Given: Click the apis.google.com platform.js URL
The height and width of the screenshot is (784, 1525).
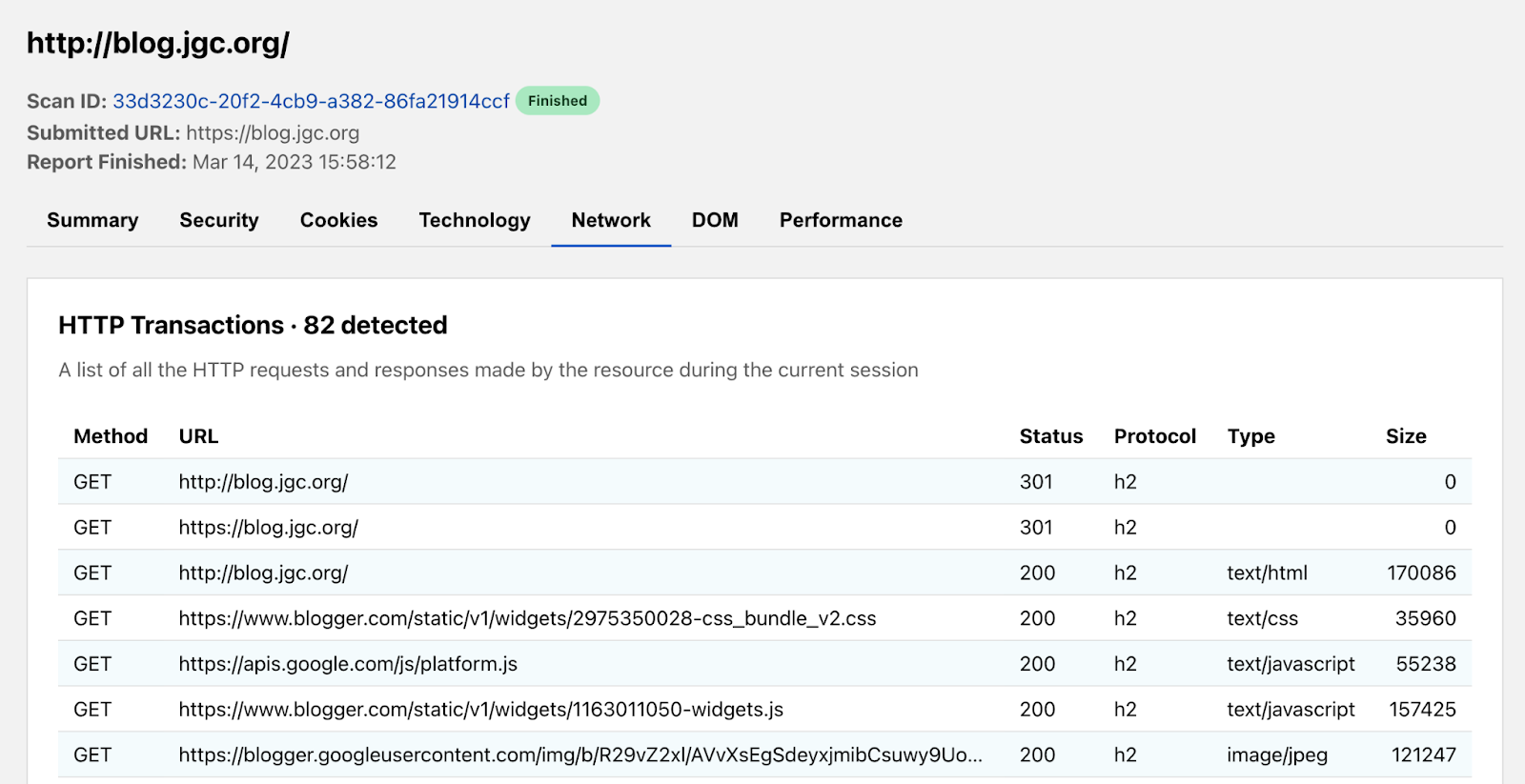Looking at the screenshot, I should point(348,664).
